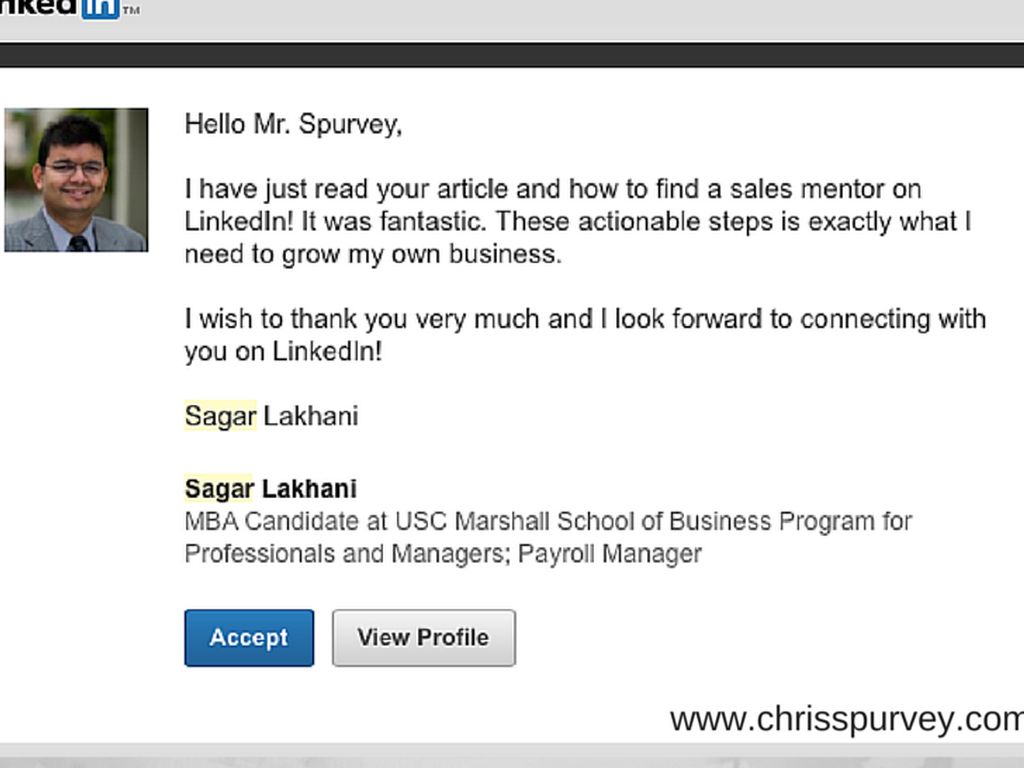Click the paragraph about the sales mentor article
This screenshot has width=1024, height=768.
(x=577, y=221)
